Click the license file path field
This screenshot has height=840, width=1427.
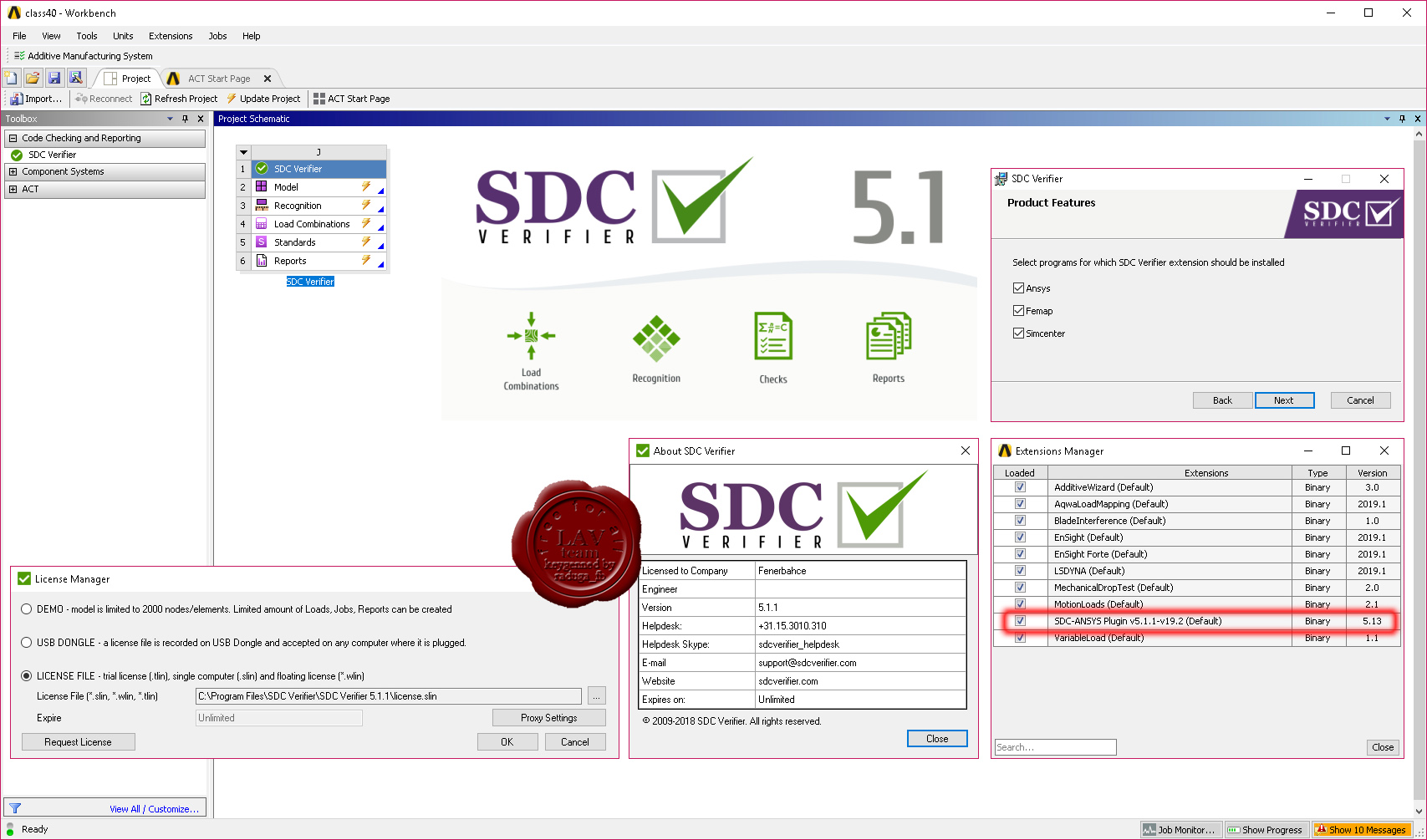tap(388, 696)
